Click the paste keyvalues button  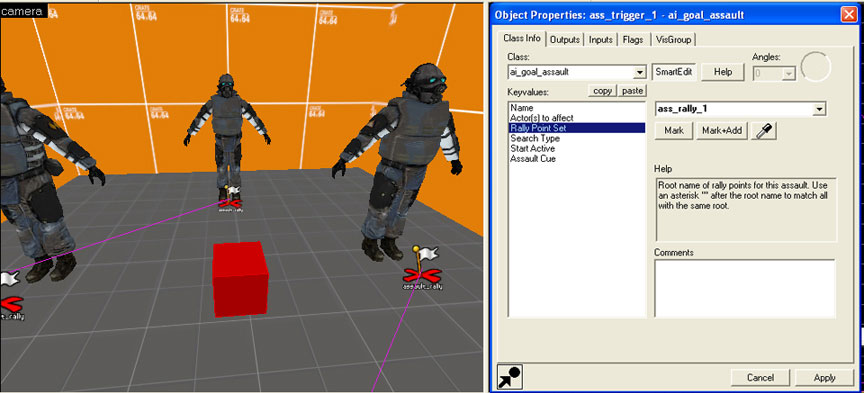tap(632, 91)
